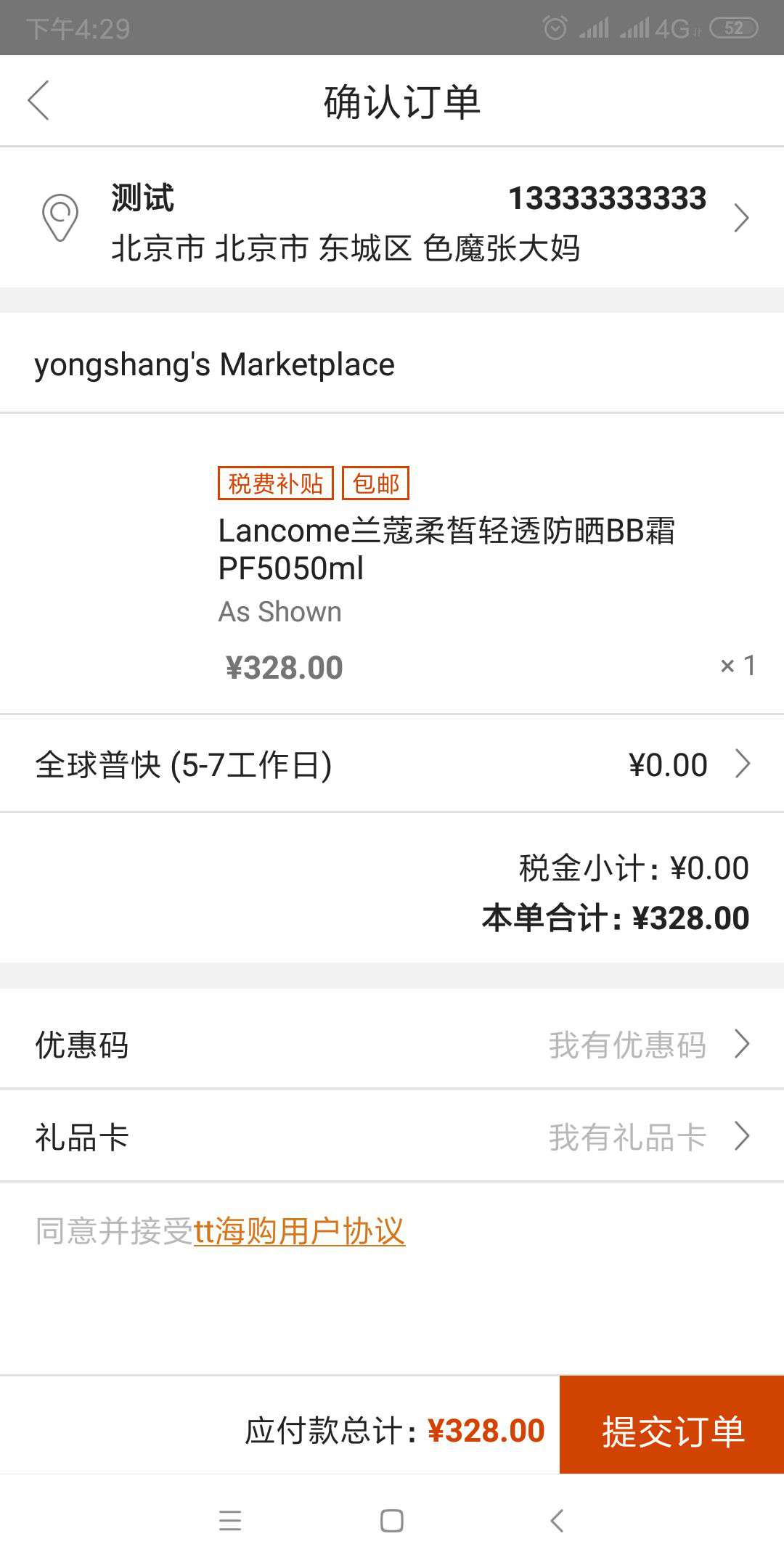Select the 税费补贴 tag on the product
This screenshot has height=1568, width=784.
[276, 482]
